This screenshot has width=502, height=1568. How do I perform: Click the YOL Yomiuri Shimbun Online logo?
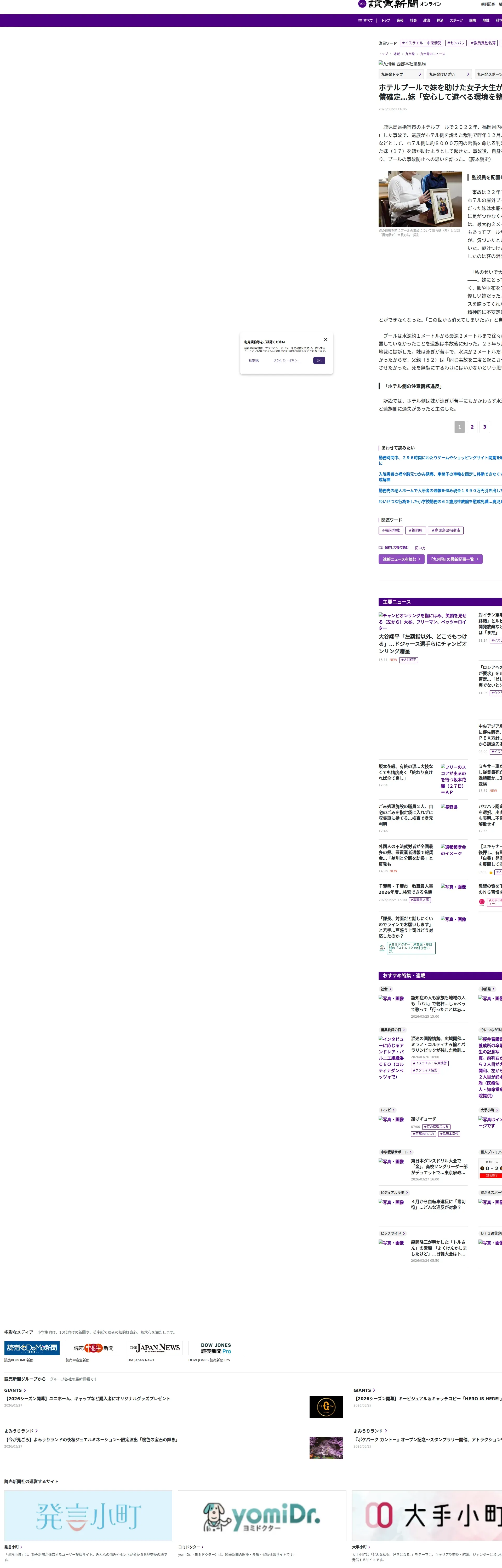[x=400, y=4]
